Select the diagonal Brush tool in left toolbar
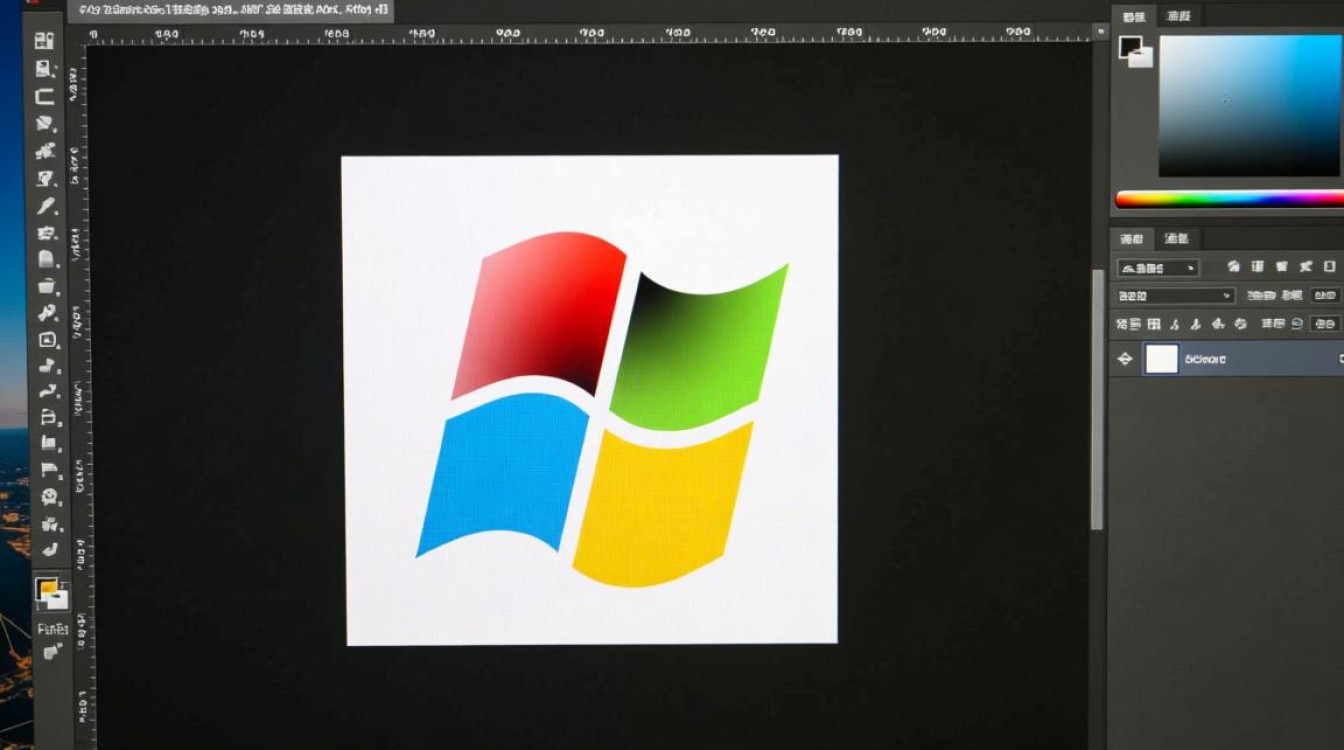Screen dimensions: 1344x750 tap(46, 206)
